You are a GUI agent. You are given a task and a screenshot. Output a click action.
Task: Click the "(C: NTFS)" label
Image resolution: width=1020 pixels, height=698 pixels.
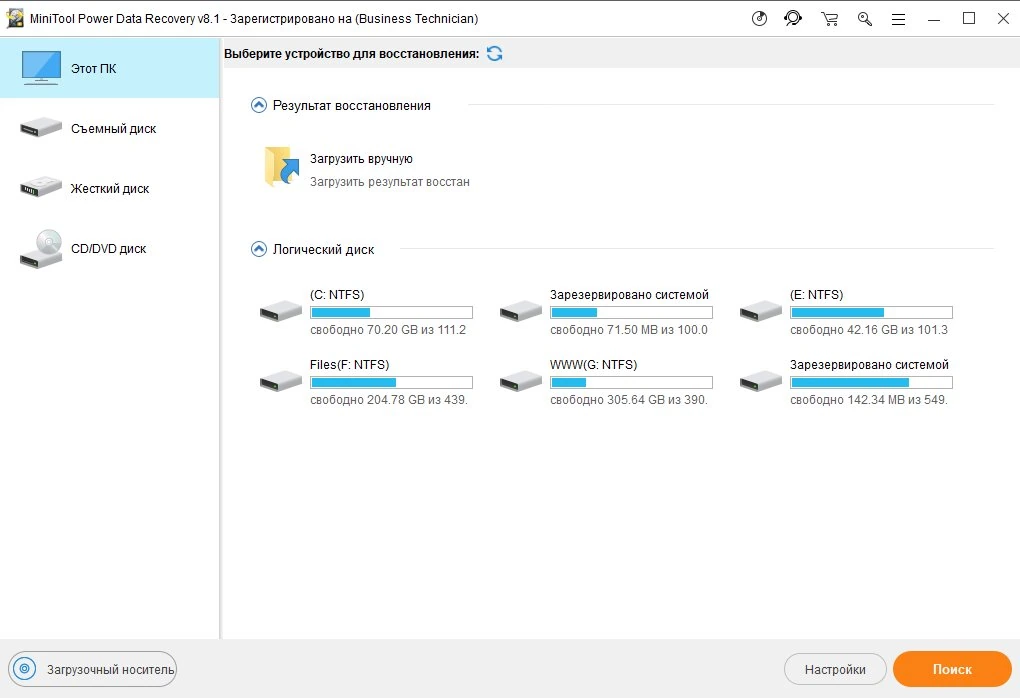337,295
